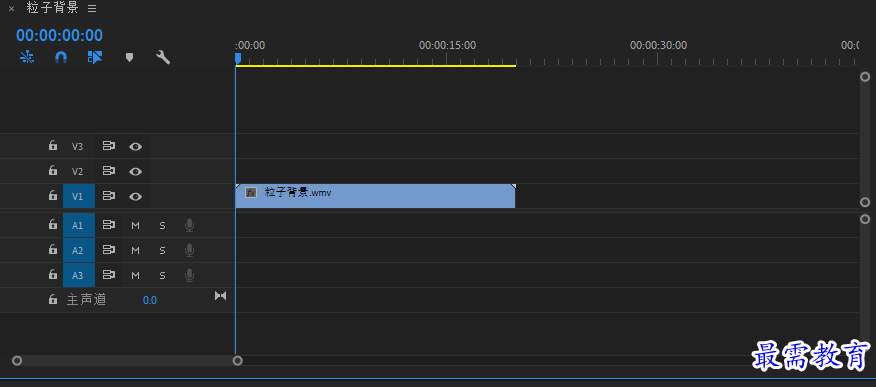Mute track A2 with M
The width and height of the screenshot is (876, 387).
point(135,251)
